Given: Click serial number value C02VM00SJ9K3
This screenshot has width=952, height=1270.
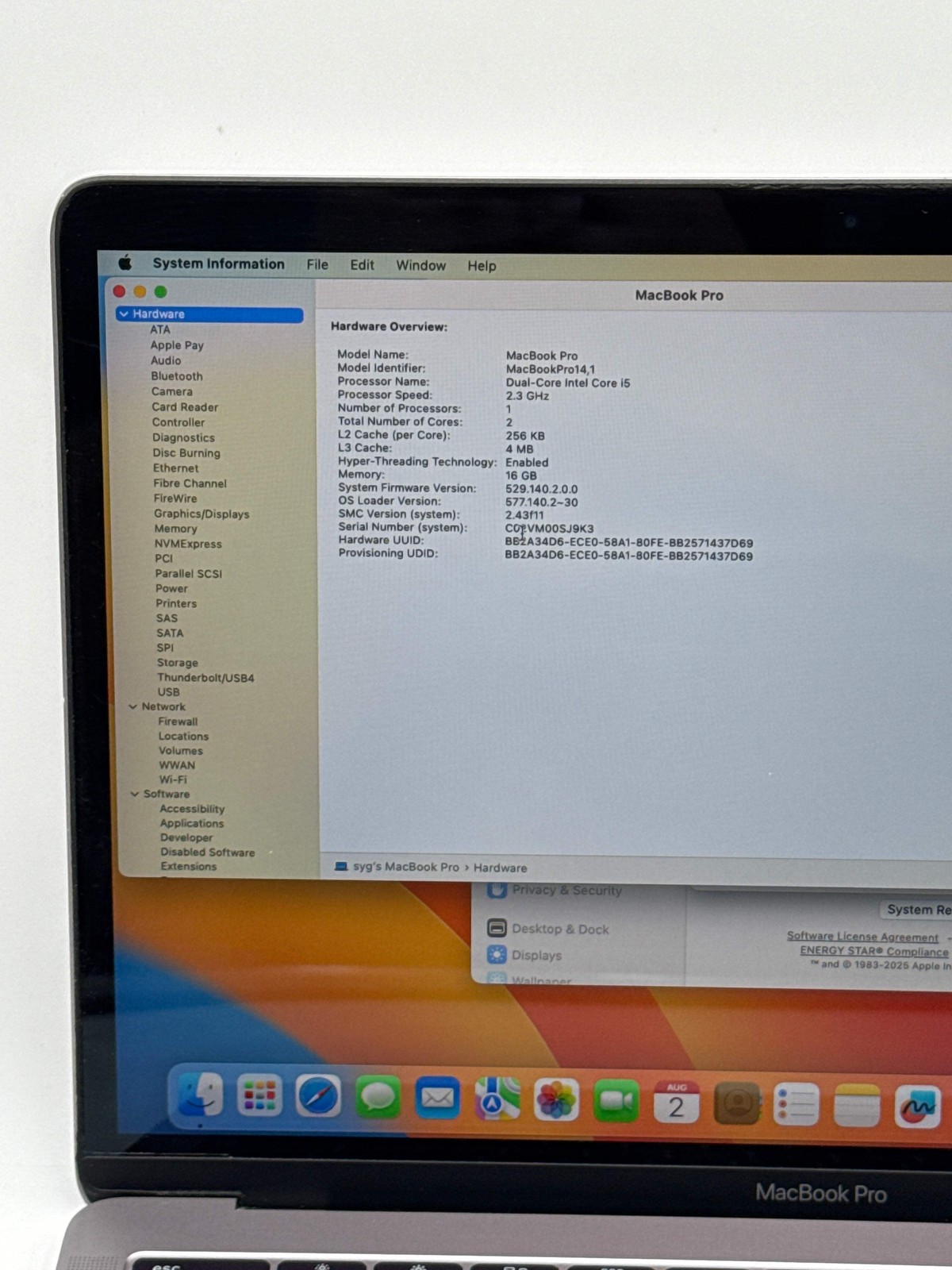Looking at the screenshot, I should (550, 529).
